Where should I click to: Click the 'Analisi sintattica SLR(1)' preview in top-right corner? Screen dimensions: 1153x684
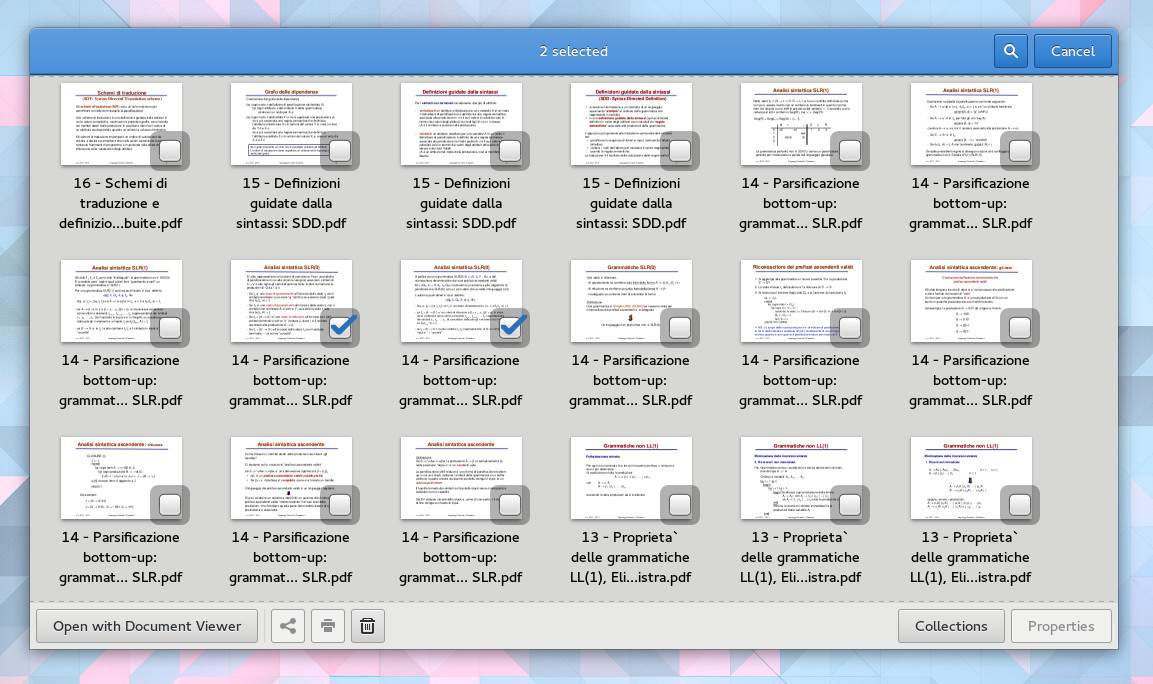(x=972, y=123)
